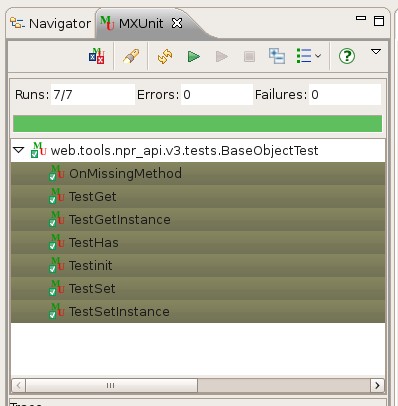
Task: Click the greyed-out run failures play button
Action: 222,56
